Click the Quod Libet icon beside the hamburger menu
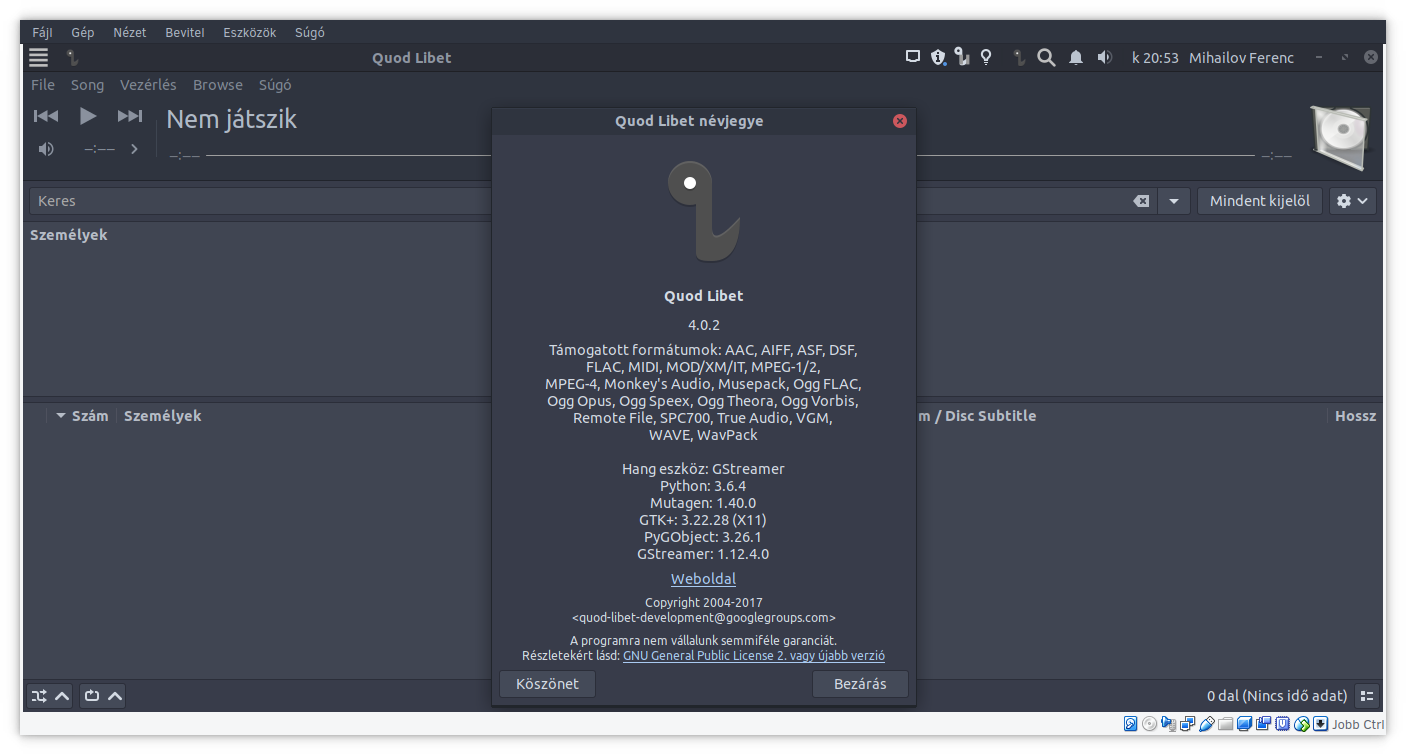Screen dimensions: 1406x755 (72, 58)
